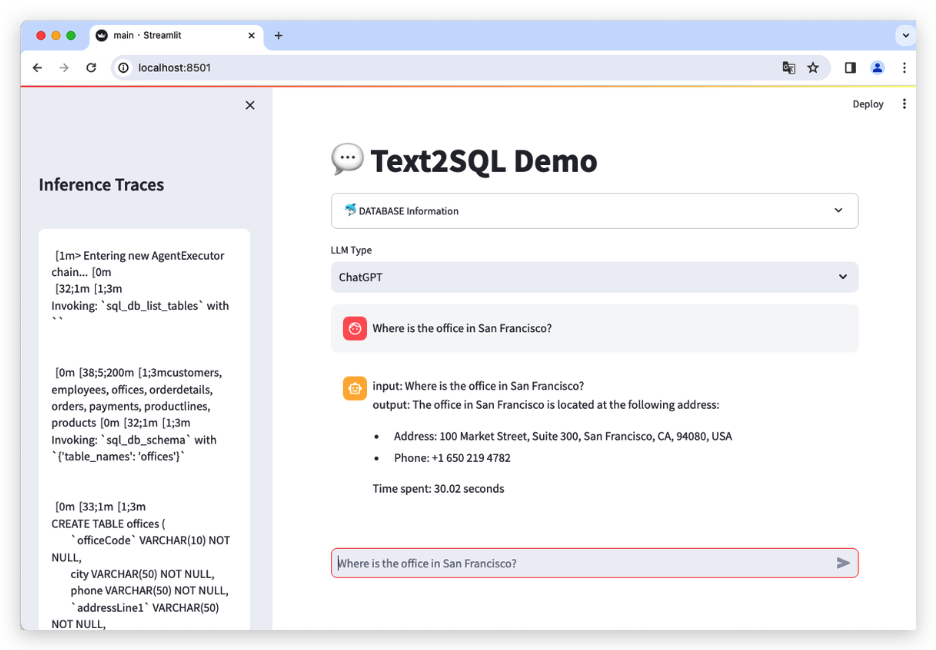Close the main · Streamlit tab
This screenshot has width=936, height=650.
[x=251, y=36]
